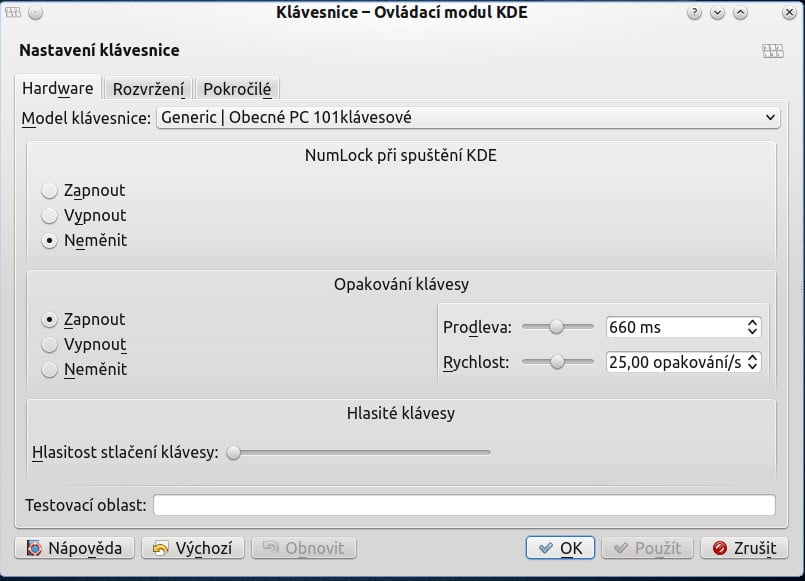Open the Rozvržení tab
This screenshot has height=581, width=805.
coord(148,89)
